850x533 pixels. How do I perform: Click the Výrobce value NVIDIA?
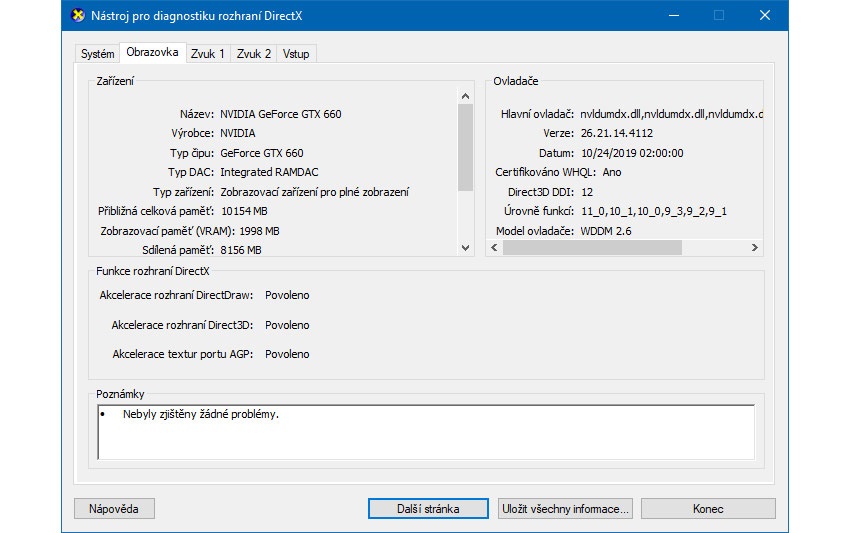pyautogui.click(x=237, y=133)
